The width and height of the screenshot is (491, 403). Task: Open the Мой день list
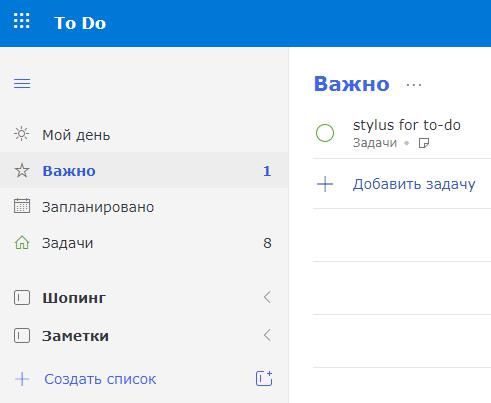pyautogui.click(x=144, y=135)
